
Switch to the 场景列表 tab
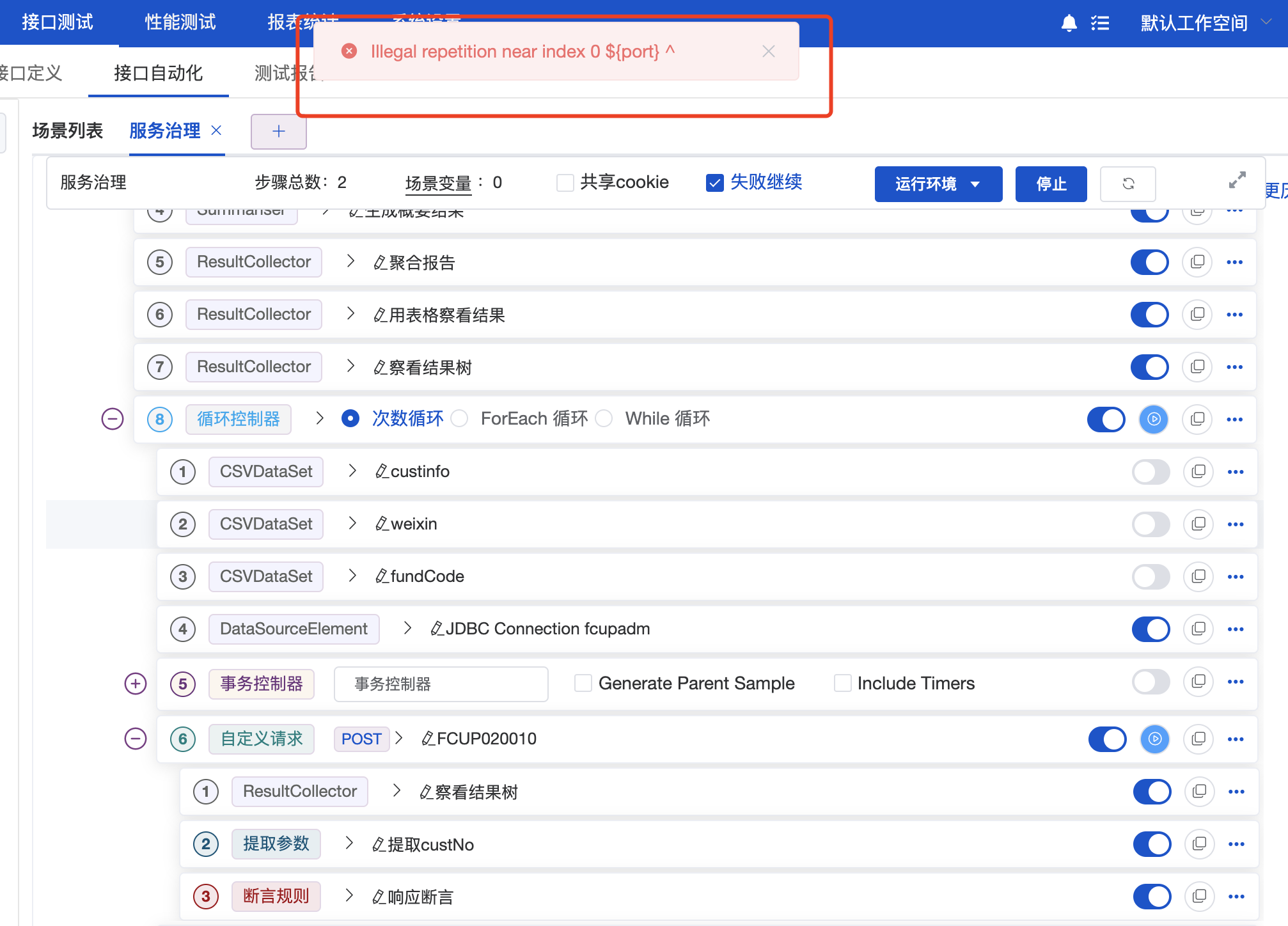coord(67,130)
